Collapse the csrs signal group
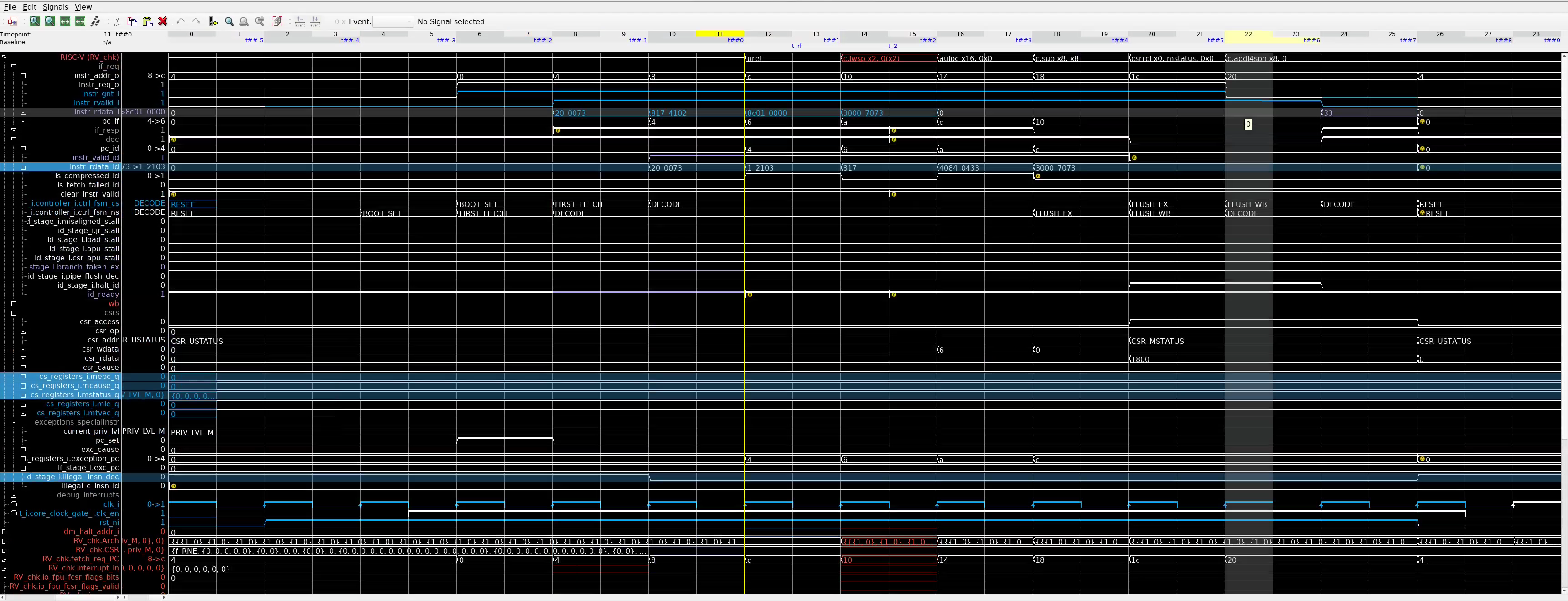The image size is (1568, 601). [x=13, y=313]
